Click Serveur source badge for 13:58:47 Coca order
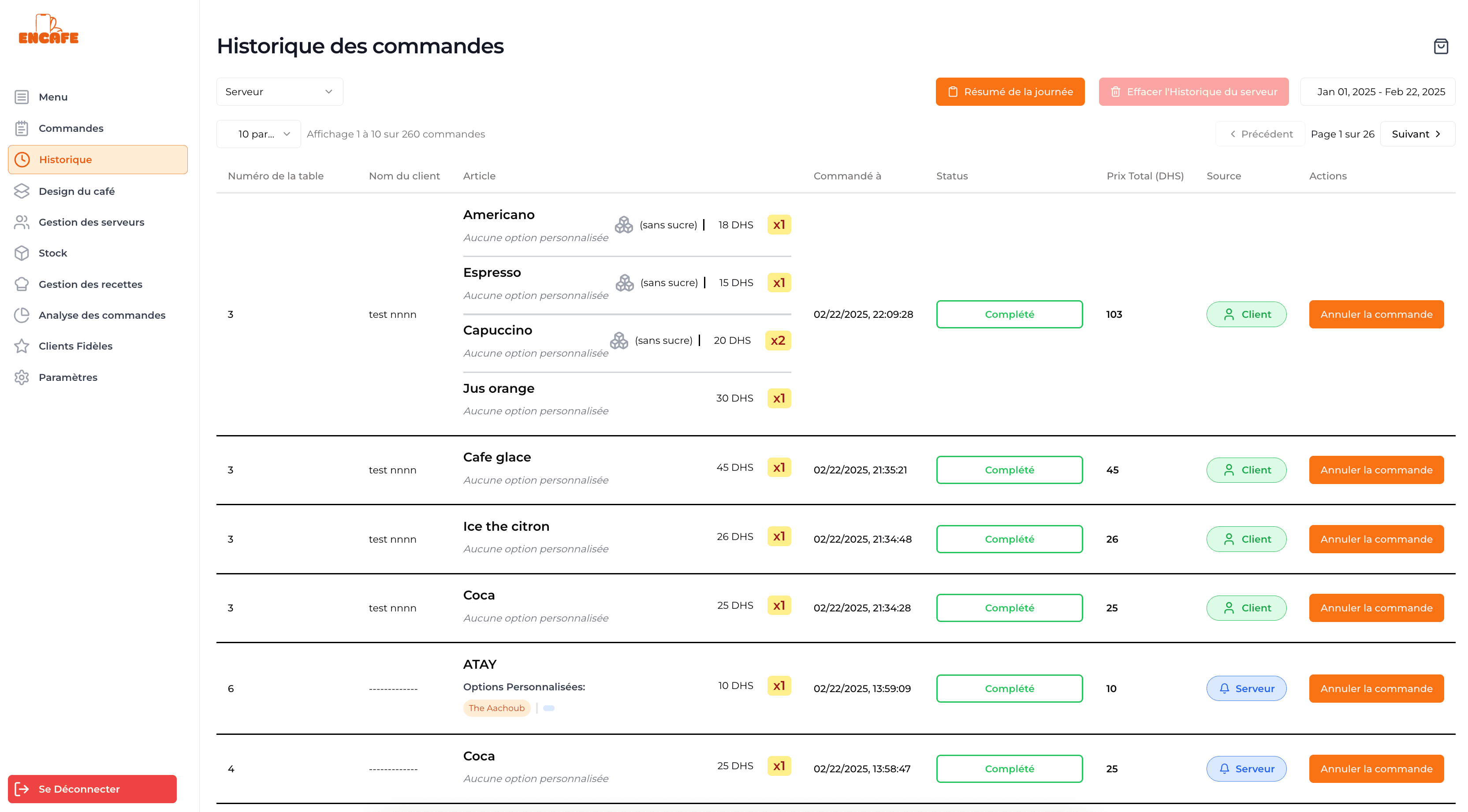This screenshot has height=812, width=1468. [1246, 769]
